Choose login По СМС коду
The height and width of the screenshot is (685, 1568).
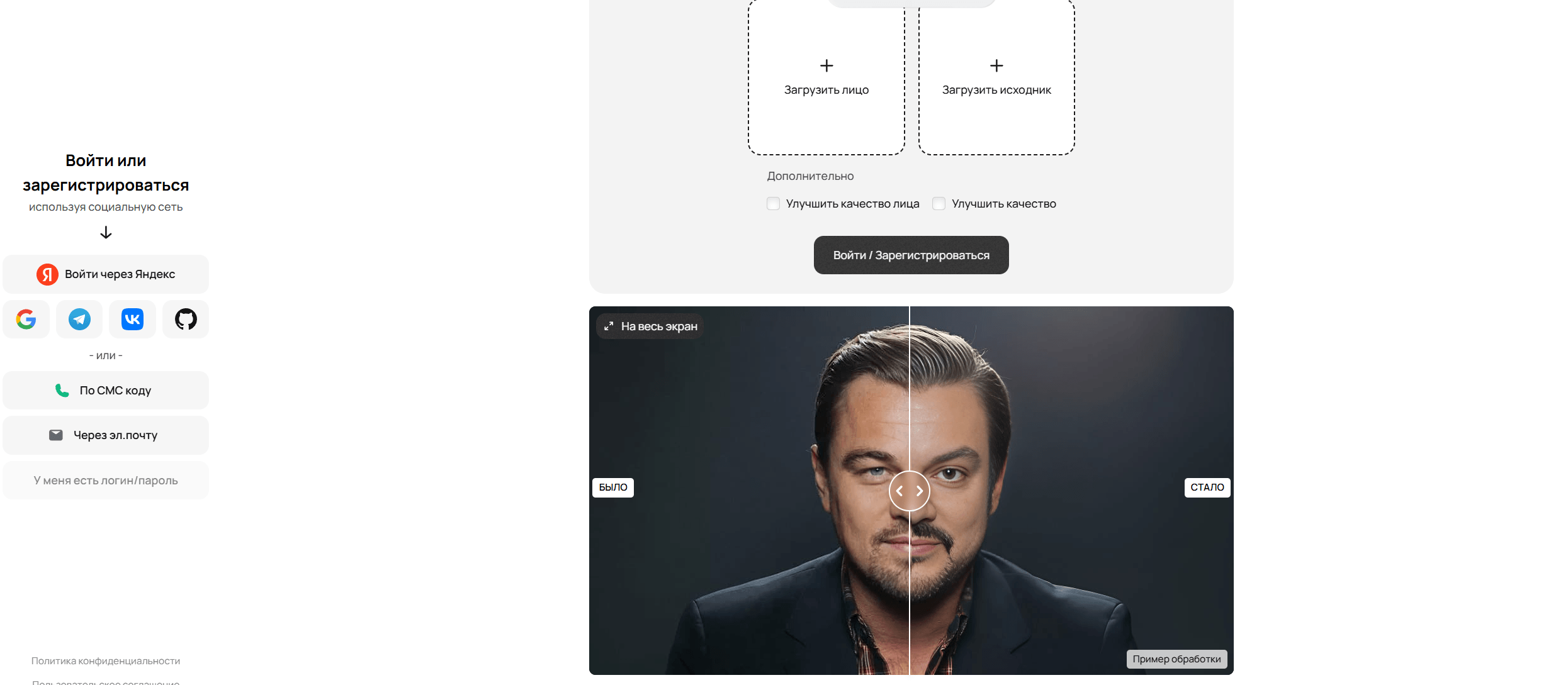pyautogui.click(x=106, y=391)
